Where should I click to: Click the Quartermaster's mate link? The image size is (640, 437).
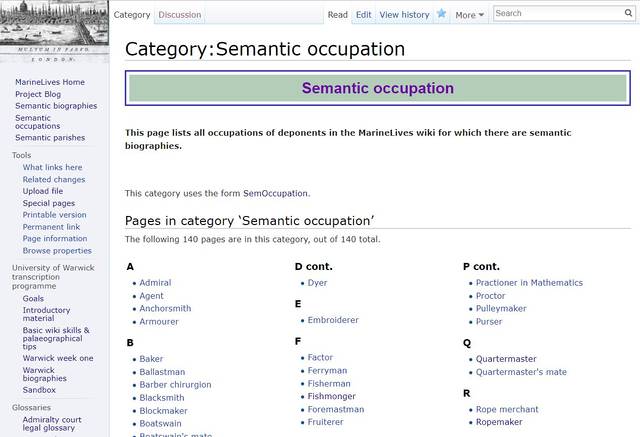(x=521, y=372)
